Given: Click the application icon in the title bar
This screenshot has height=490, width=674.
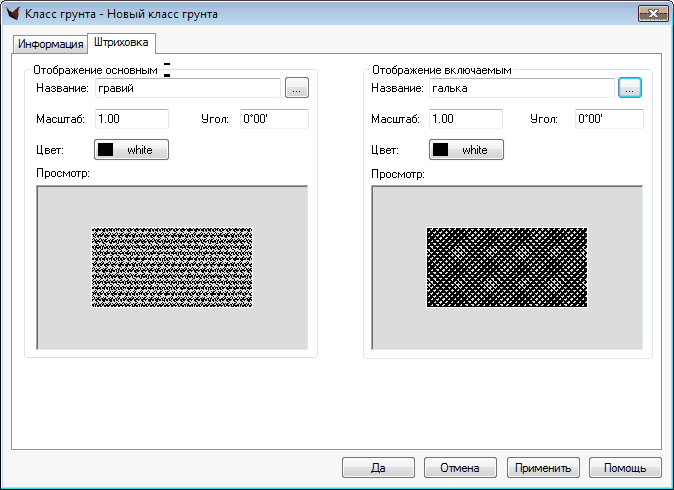Looking at the screenshot, I should pyautogui.click(x=14, y=14).
